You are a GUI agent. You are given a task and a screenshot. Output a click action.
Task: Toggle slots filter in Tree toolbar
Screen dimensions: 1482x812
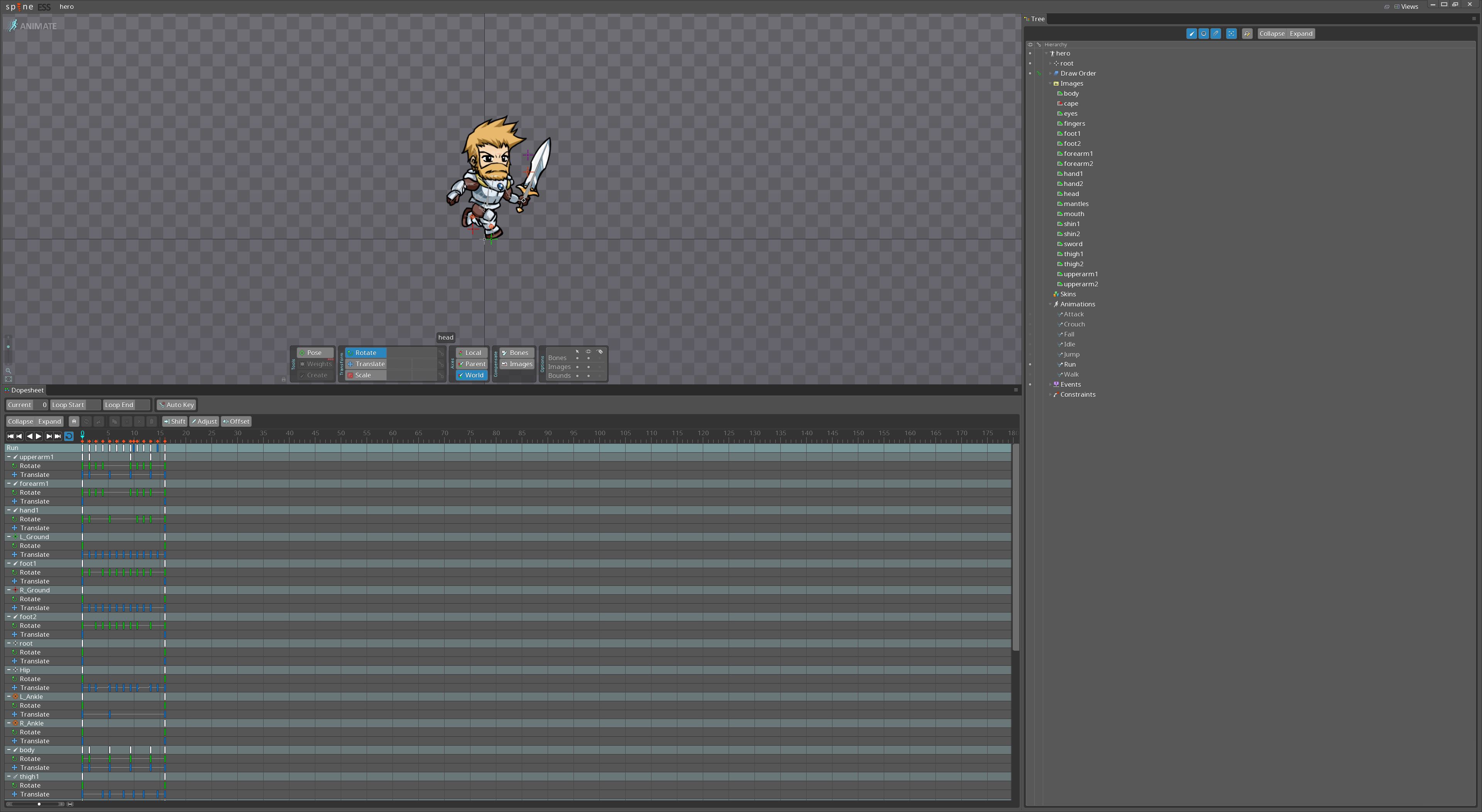tap(1204, 33)
